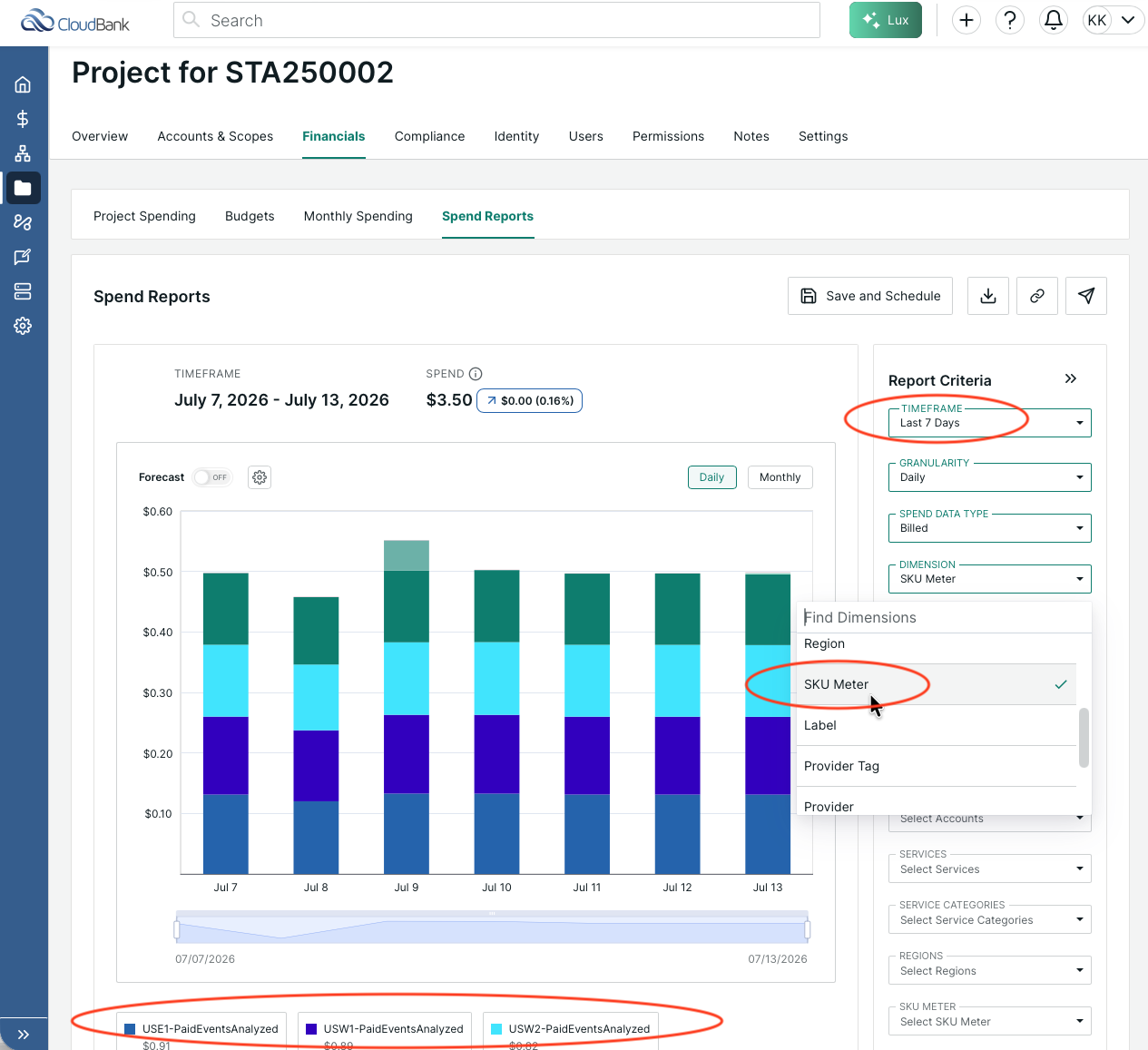This screenshot has width=1148, height=1050.
Task: Toggle the Forecast switch on
Action: click(x=212, y=477)
